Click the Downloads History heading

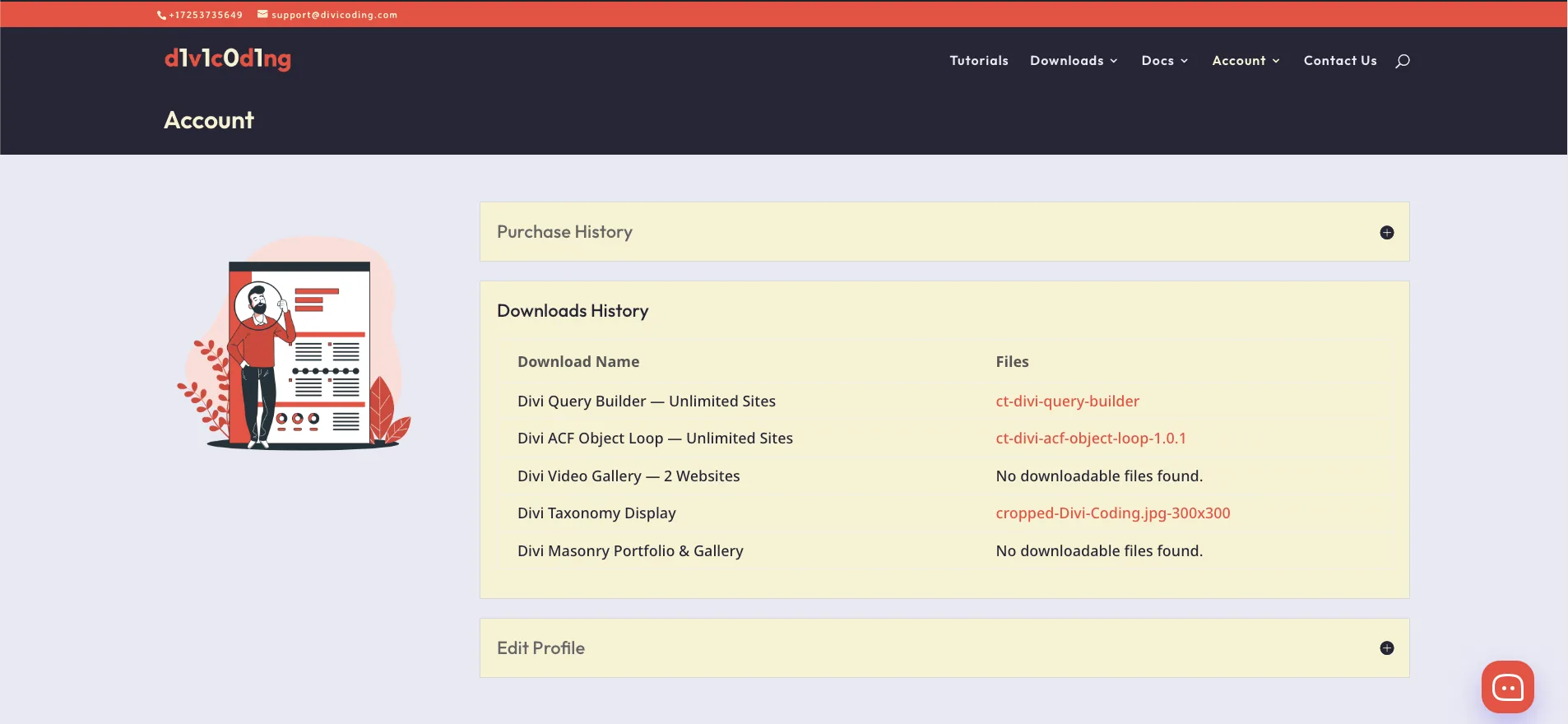tap(573, 311)
